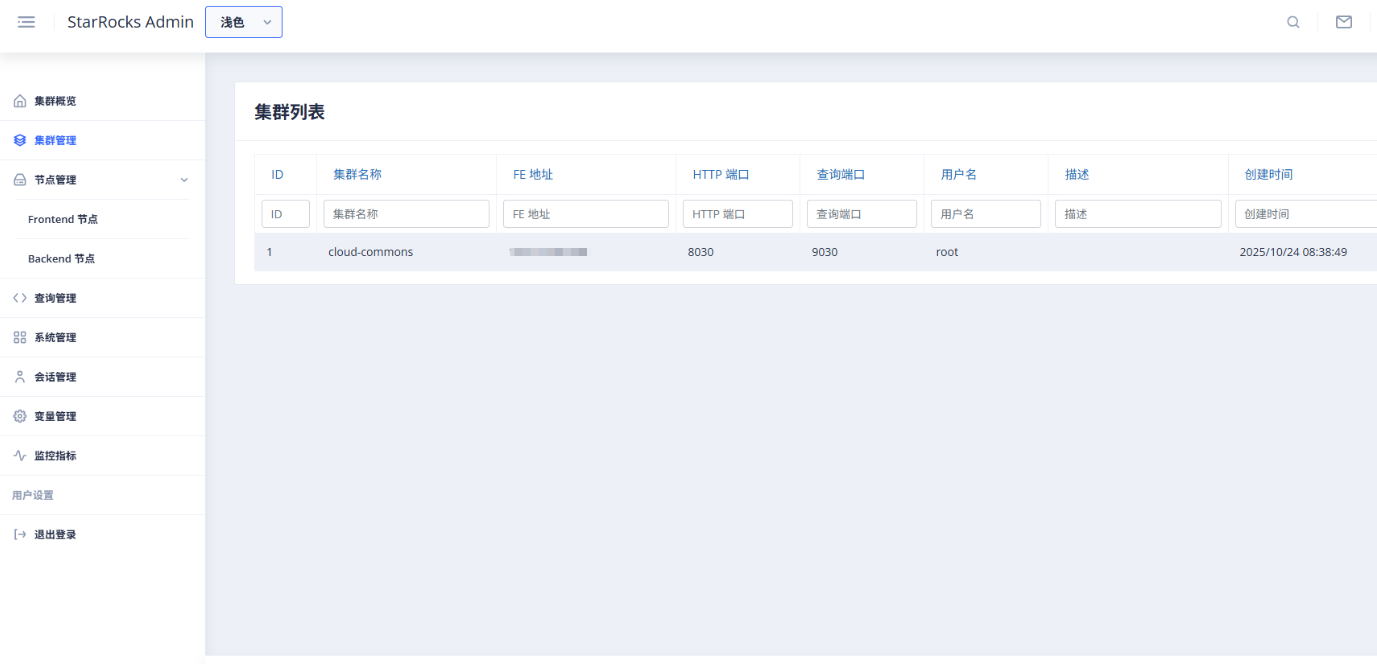Open the Frontend 节点 menu item
1377x664 pixels.
point(63,219)
